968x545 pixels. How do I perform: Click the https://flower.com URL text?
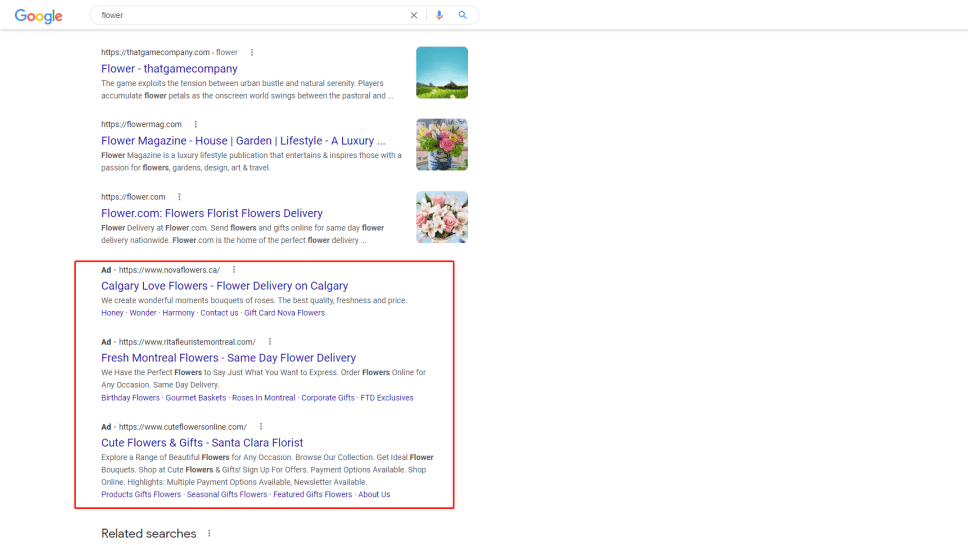tap(133, 197)
